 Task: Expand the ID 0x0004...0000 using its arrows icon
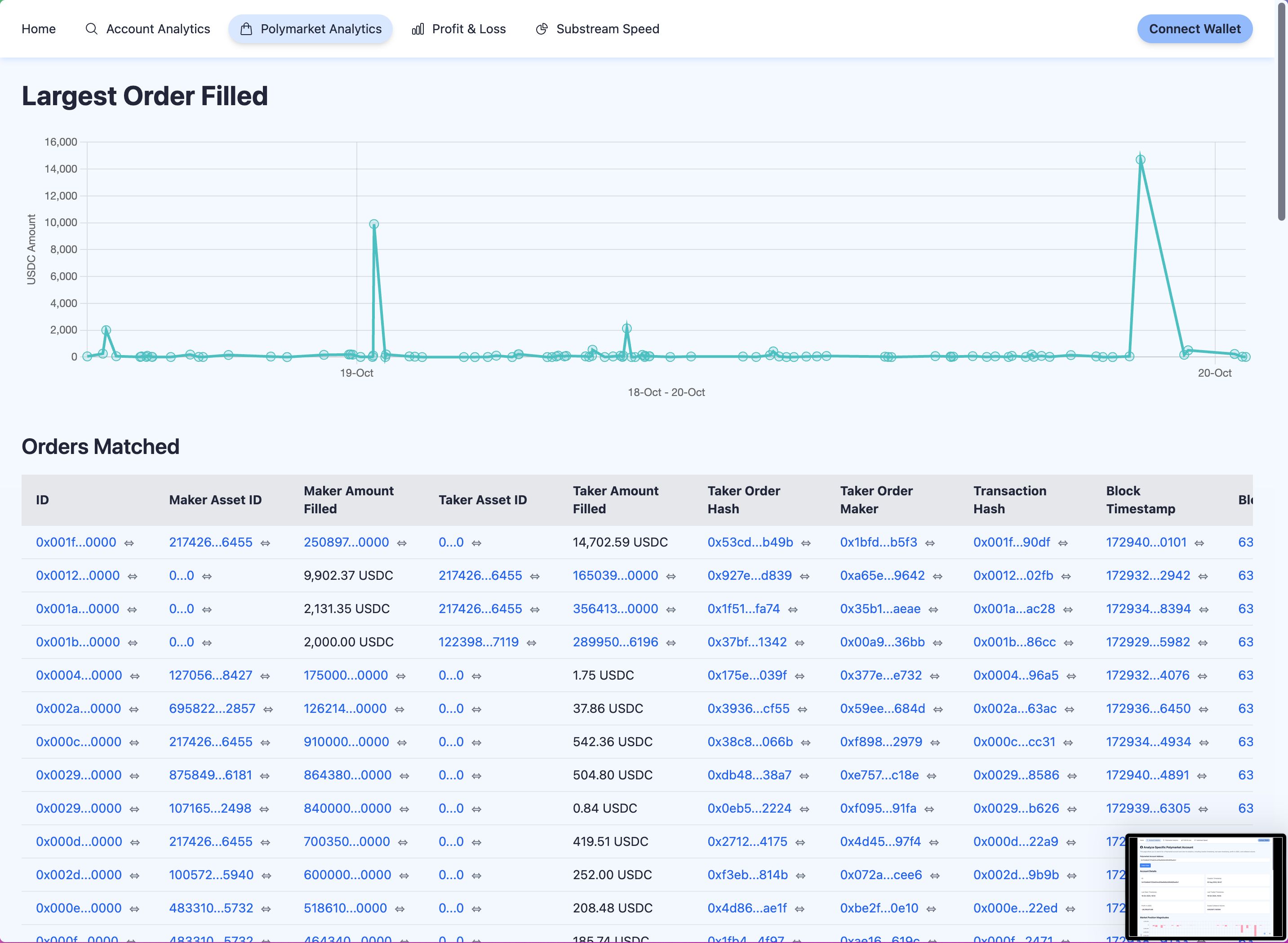135,676
